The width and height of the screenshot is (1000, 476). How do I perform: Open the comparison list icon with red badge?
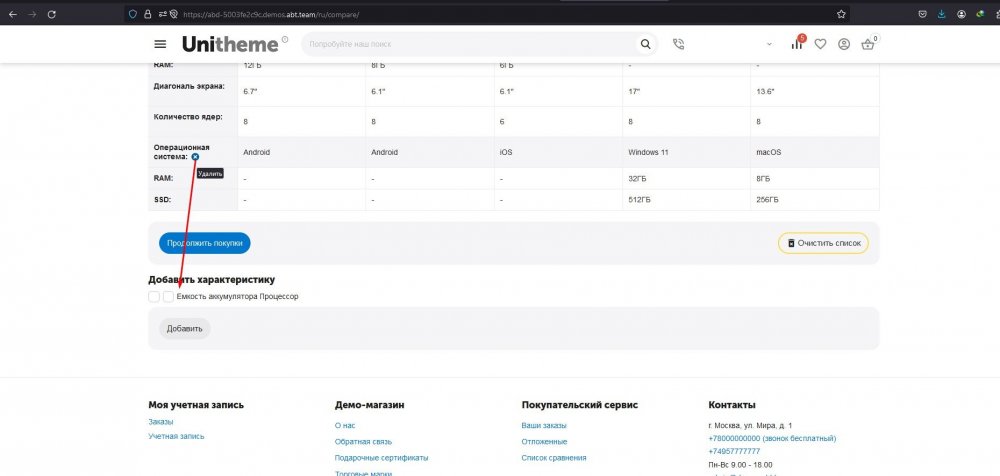797,43
